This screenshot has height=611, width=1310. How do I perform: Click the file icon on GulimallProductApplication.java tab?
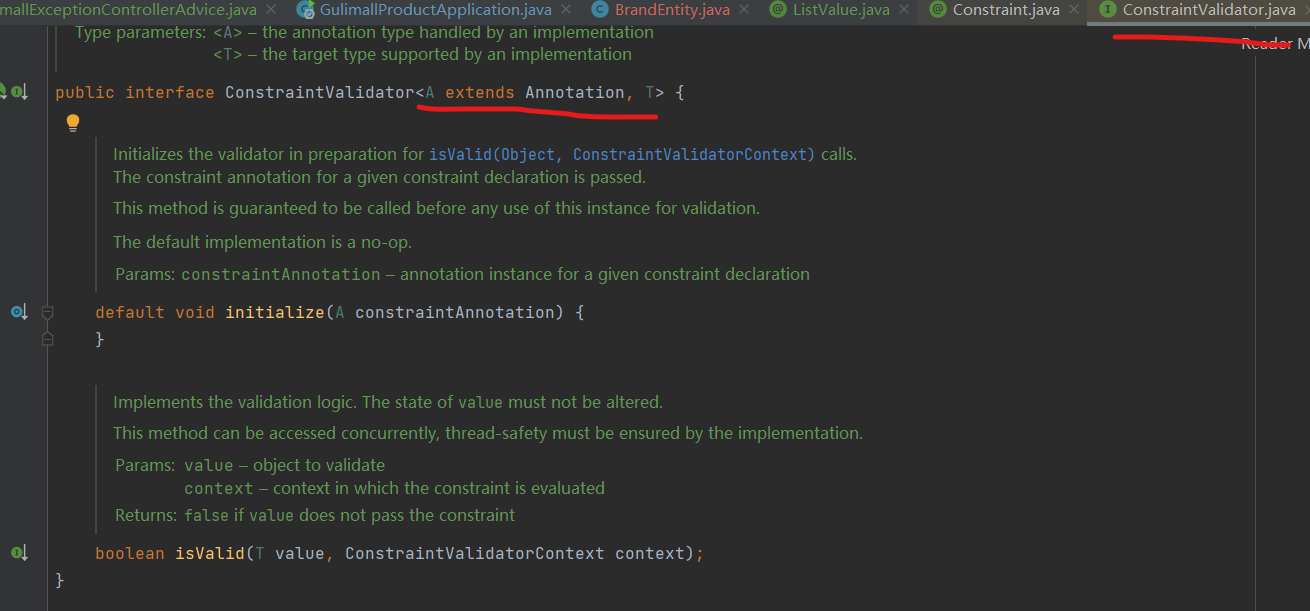(x=305, y=10)
